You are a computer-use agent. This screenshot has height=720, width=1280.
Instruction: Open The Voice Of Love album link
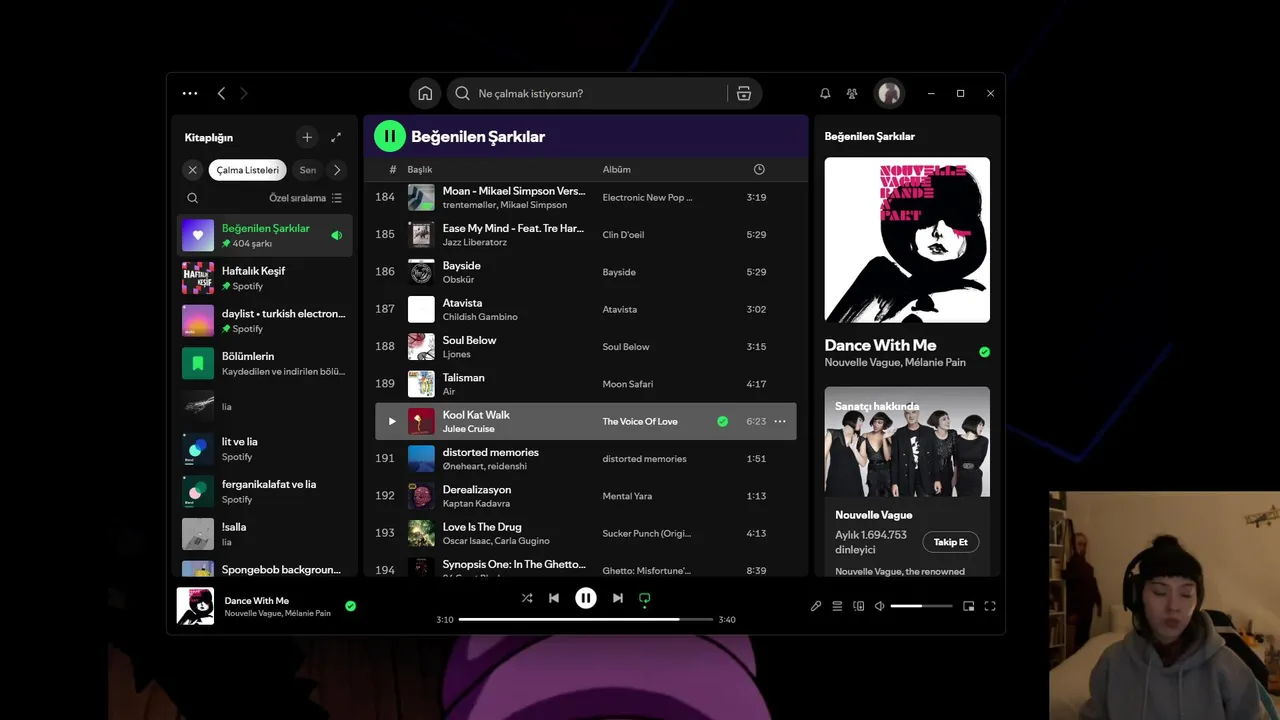(x=640, y=421)
